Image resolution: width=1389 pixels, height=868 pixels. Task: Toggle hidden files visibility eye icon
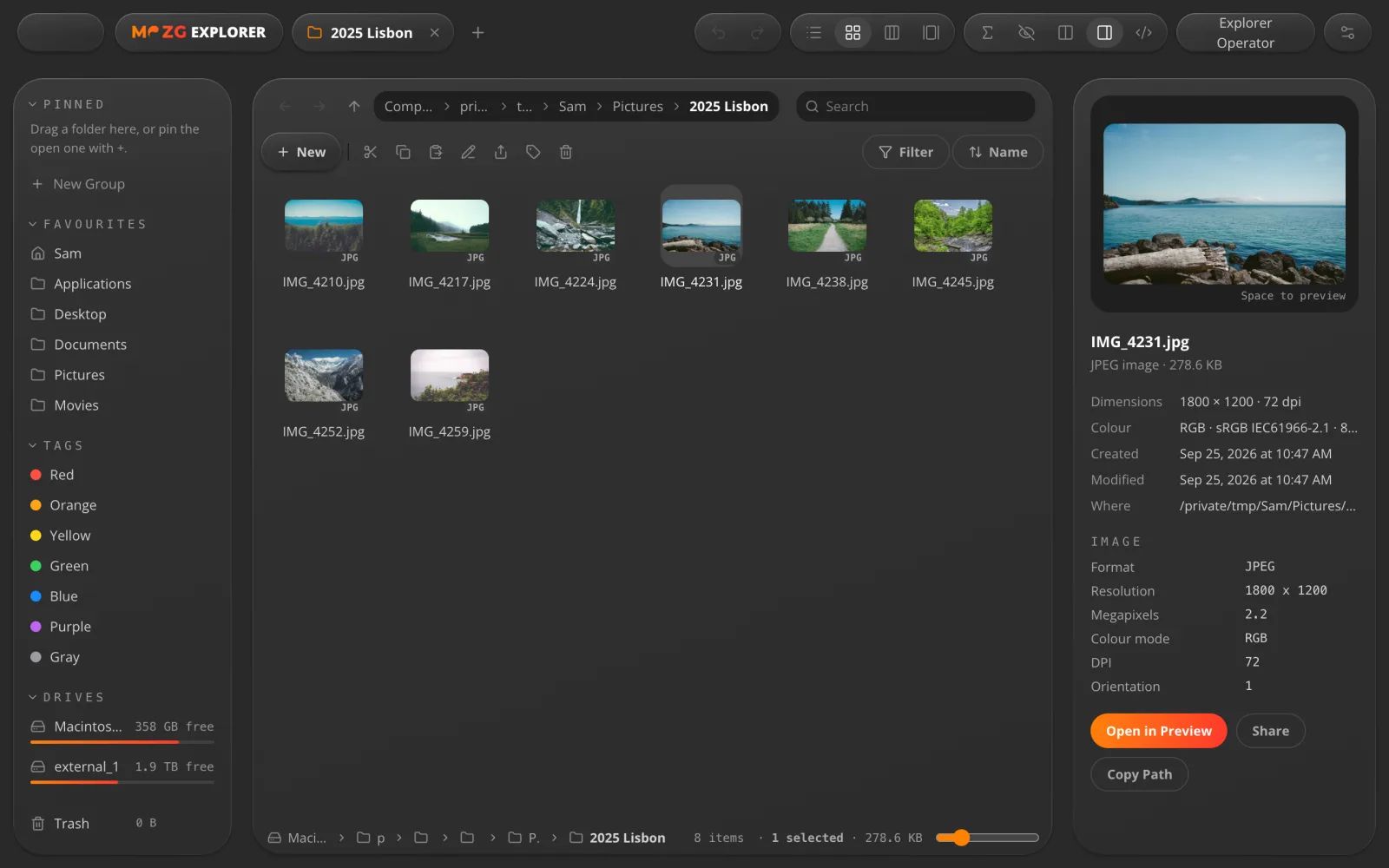pos(1026,33)
